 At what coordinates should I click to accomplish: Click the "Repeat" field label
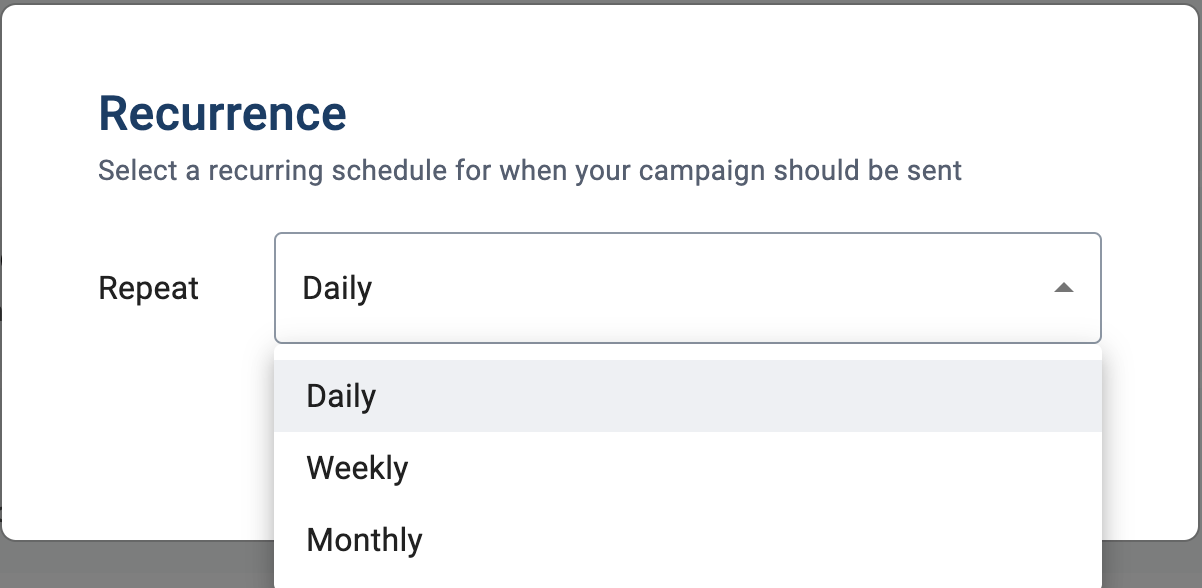pyautogui.click(x=148, y=288)
